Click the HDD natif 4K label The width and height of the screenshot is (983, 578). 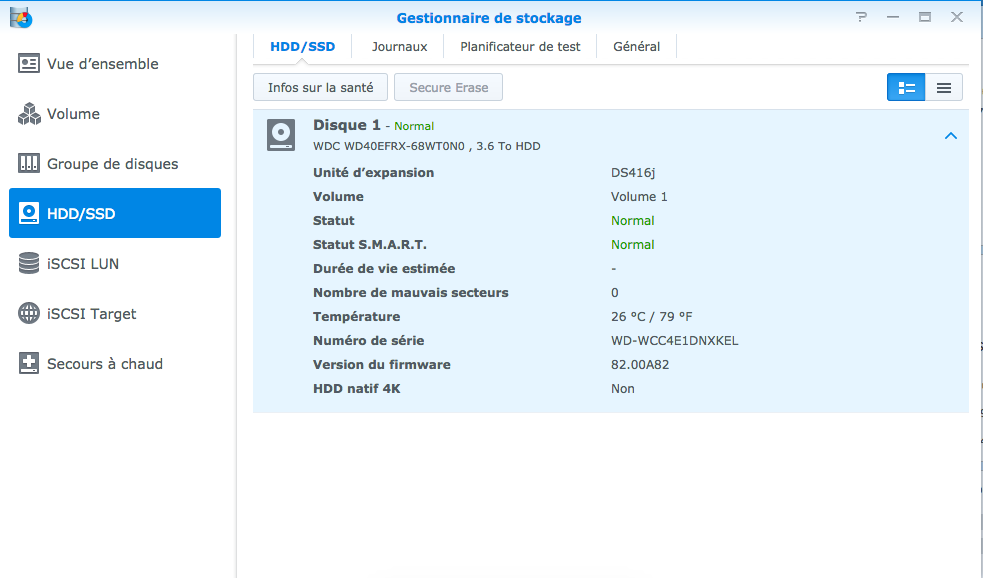357,389
